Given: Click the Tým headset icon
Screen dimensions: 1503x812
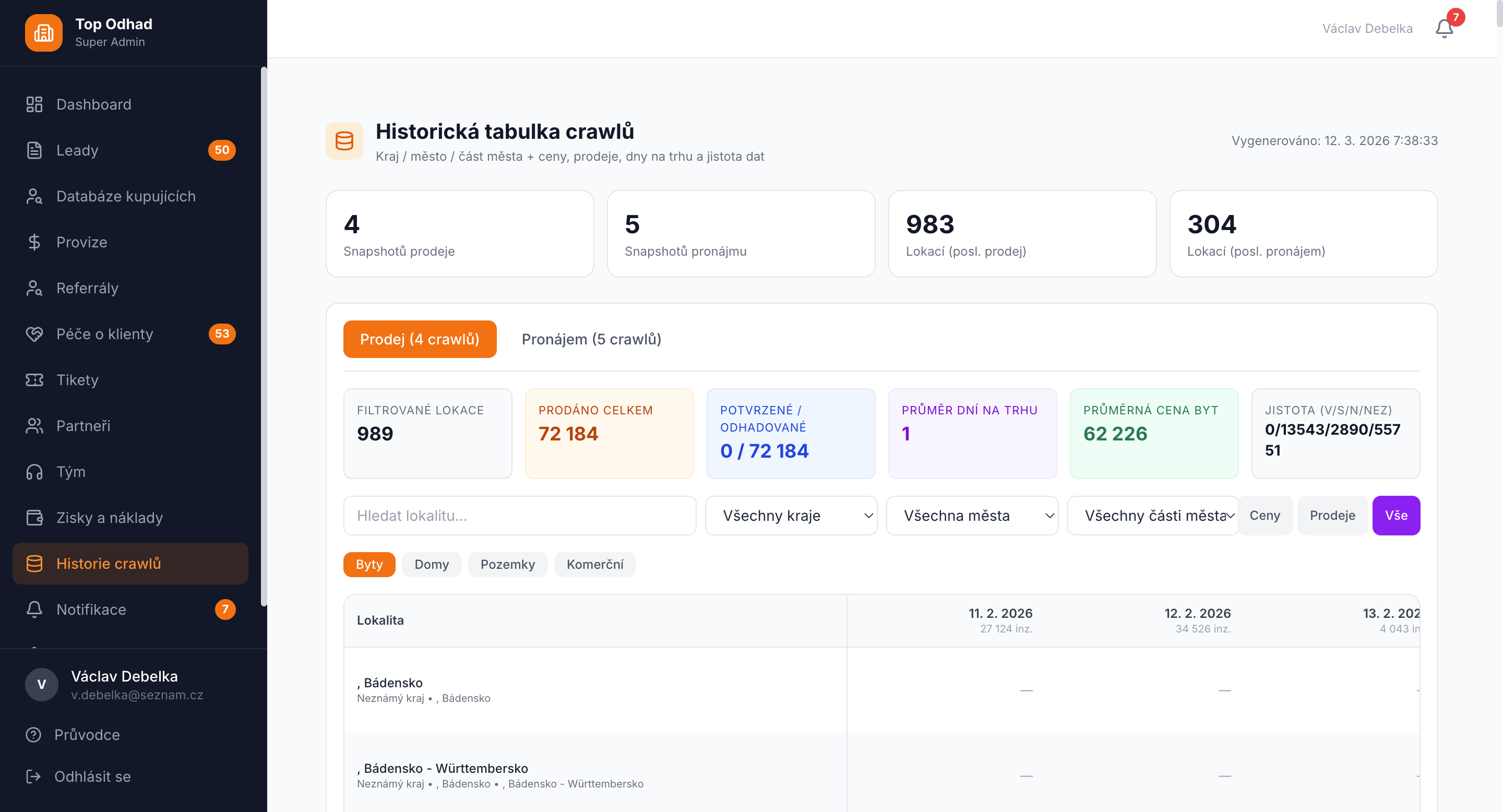Looking at the screenshot, I should click(x=34, y=471).
